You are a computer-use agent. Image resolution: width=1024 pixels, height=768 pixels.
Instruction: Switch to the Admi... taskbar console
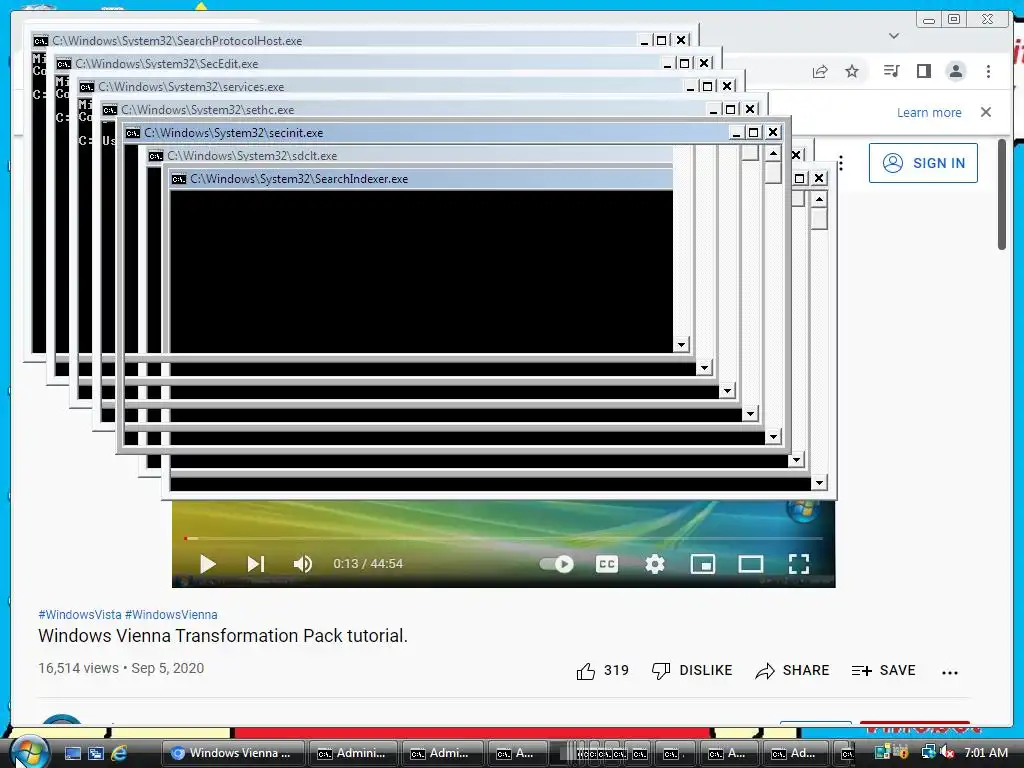[443, 753]
